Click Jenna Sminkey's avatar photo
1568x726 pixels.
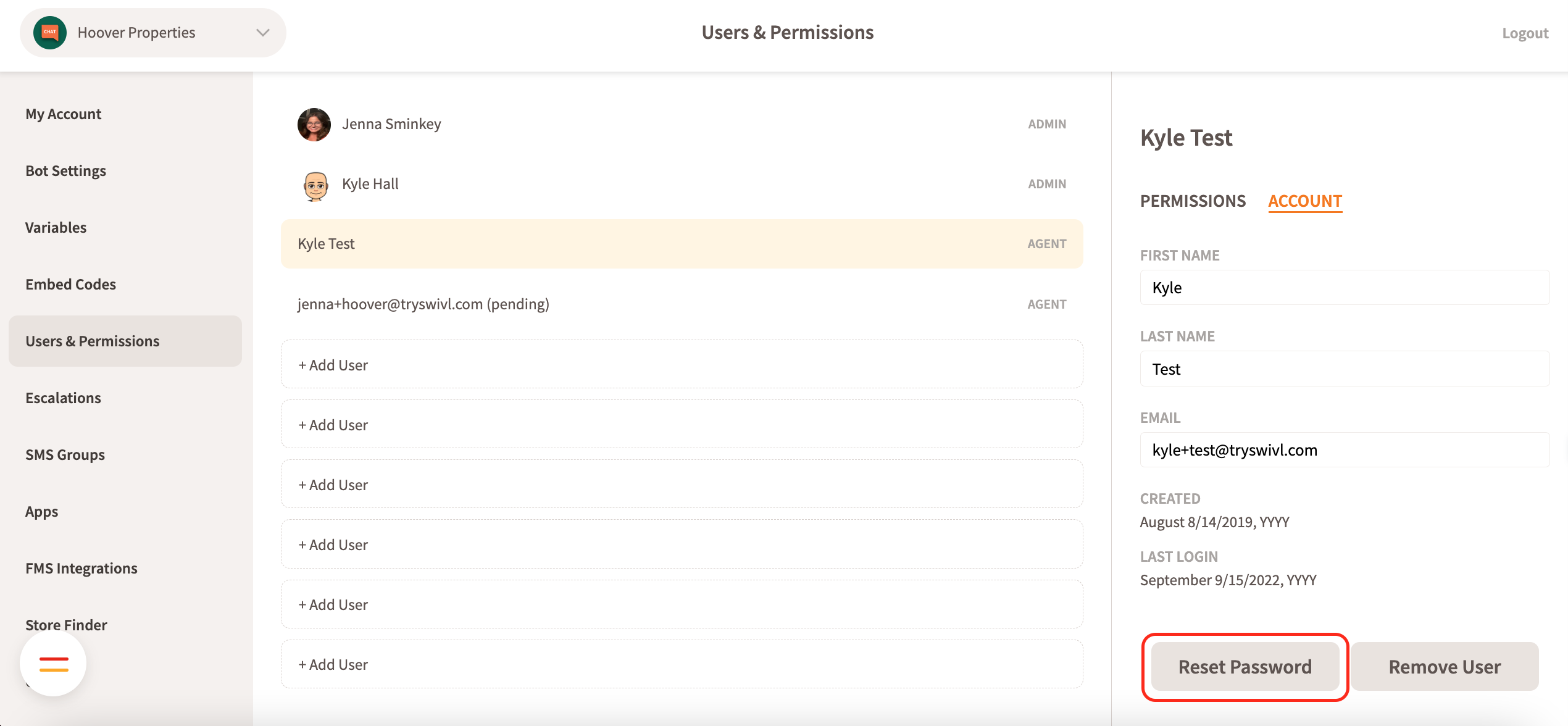click(314, 124)
